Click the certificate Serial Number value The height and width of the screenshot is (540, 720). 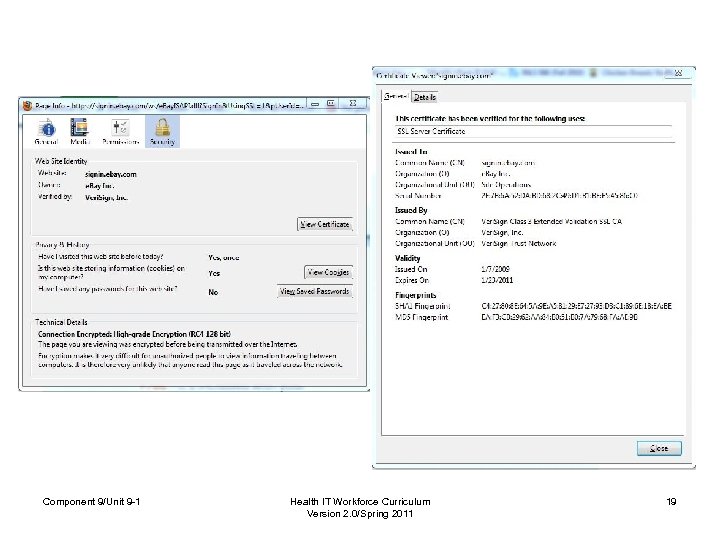559,196
